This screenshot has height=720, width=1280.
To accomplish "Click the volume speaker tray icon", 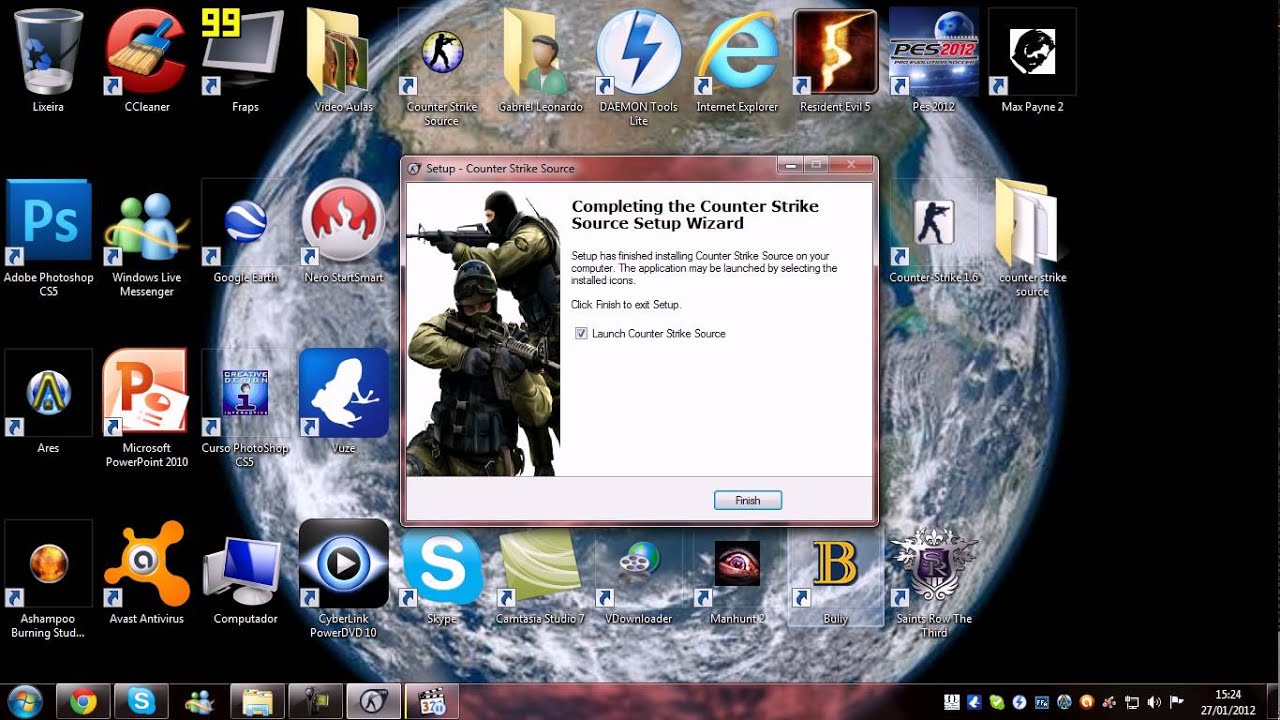I will 1155,702.
